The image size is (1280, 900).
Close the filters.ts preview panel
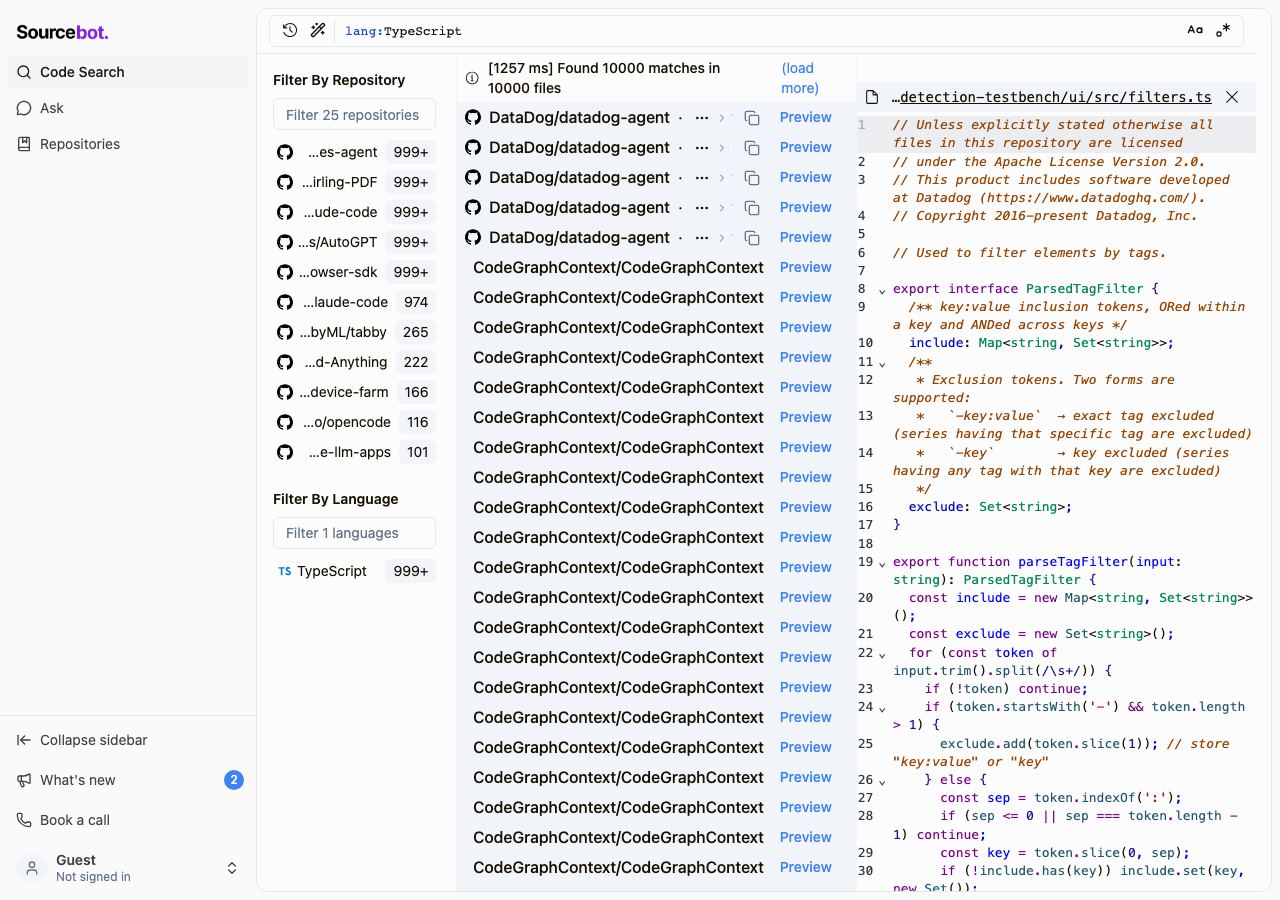[x=1232, y=97]
